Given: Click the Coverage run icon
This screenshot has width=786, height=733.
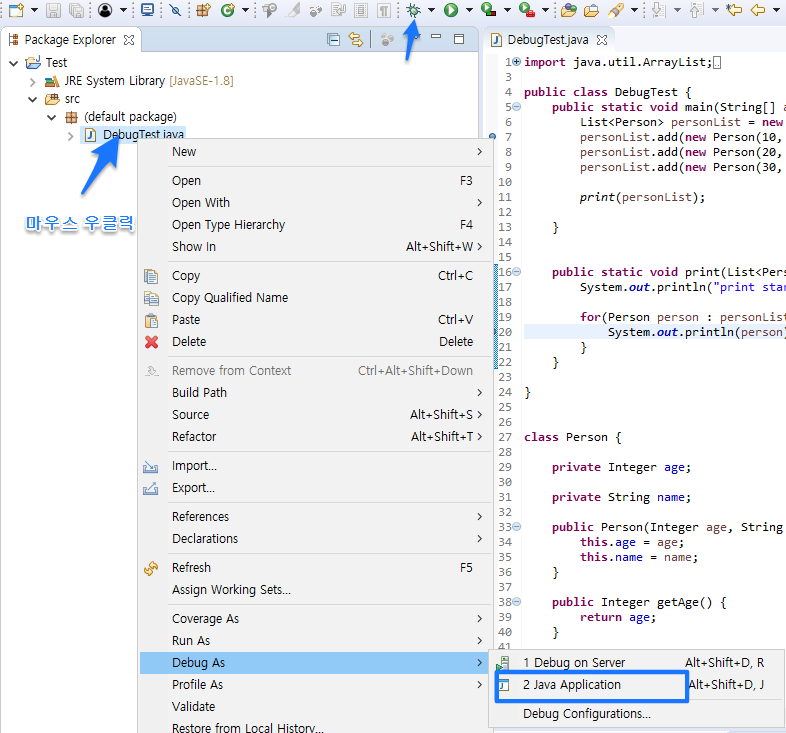Looking at the screenshot, I should [x=488, y=10].
